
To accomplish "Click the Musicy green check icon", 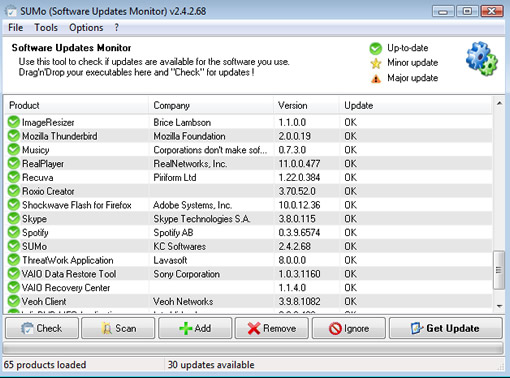I will tap(14, 149).
